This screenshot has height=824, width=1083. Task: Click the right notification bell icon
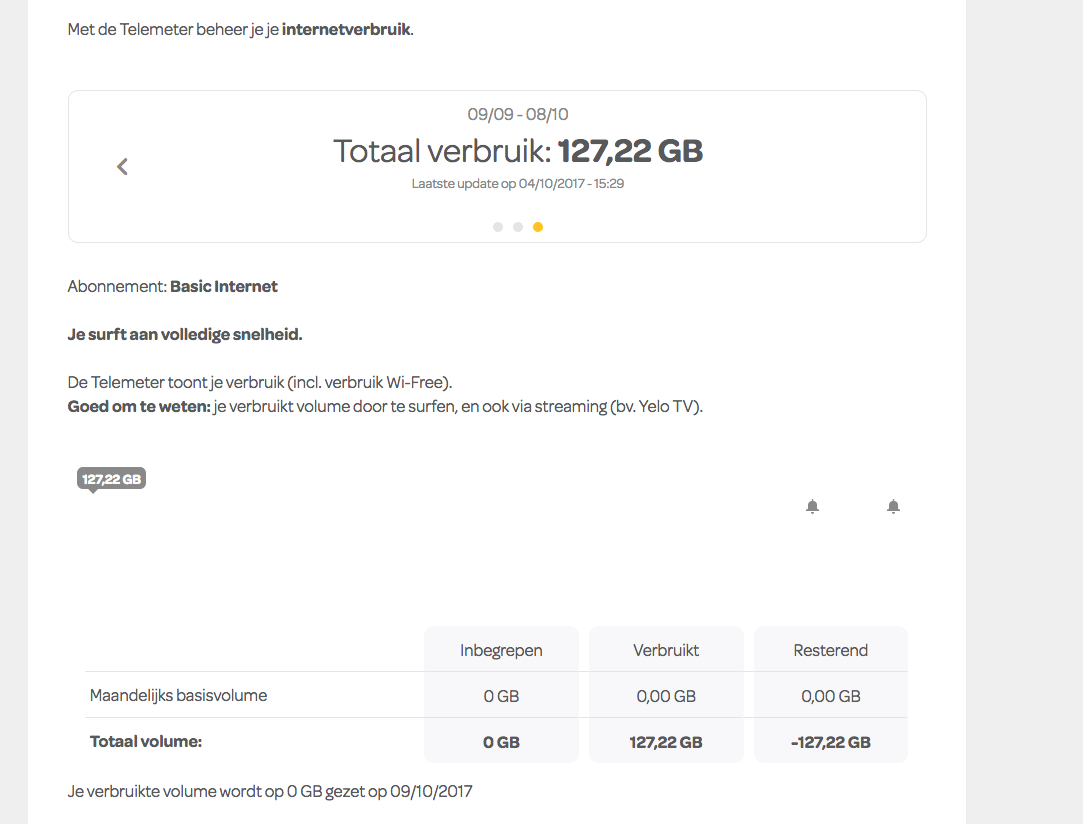tap(893, 506)
